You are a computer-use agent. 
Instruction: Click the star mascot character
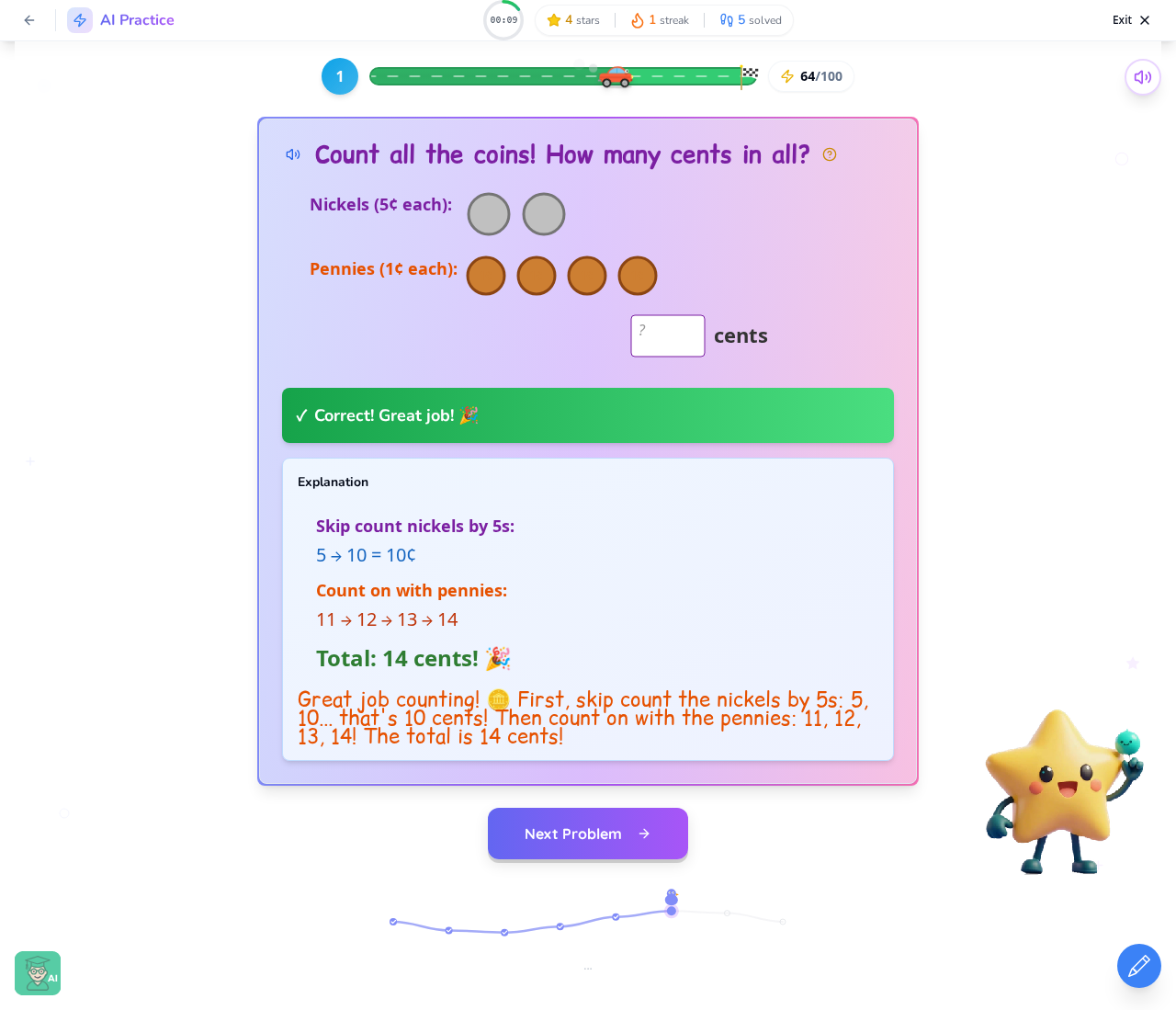click(x=1064, y=791)
